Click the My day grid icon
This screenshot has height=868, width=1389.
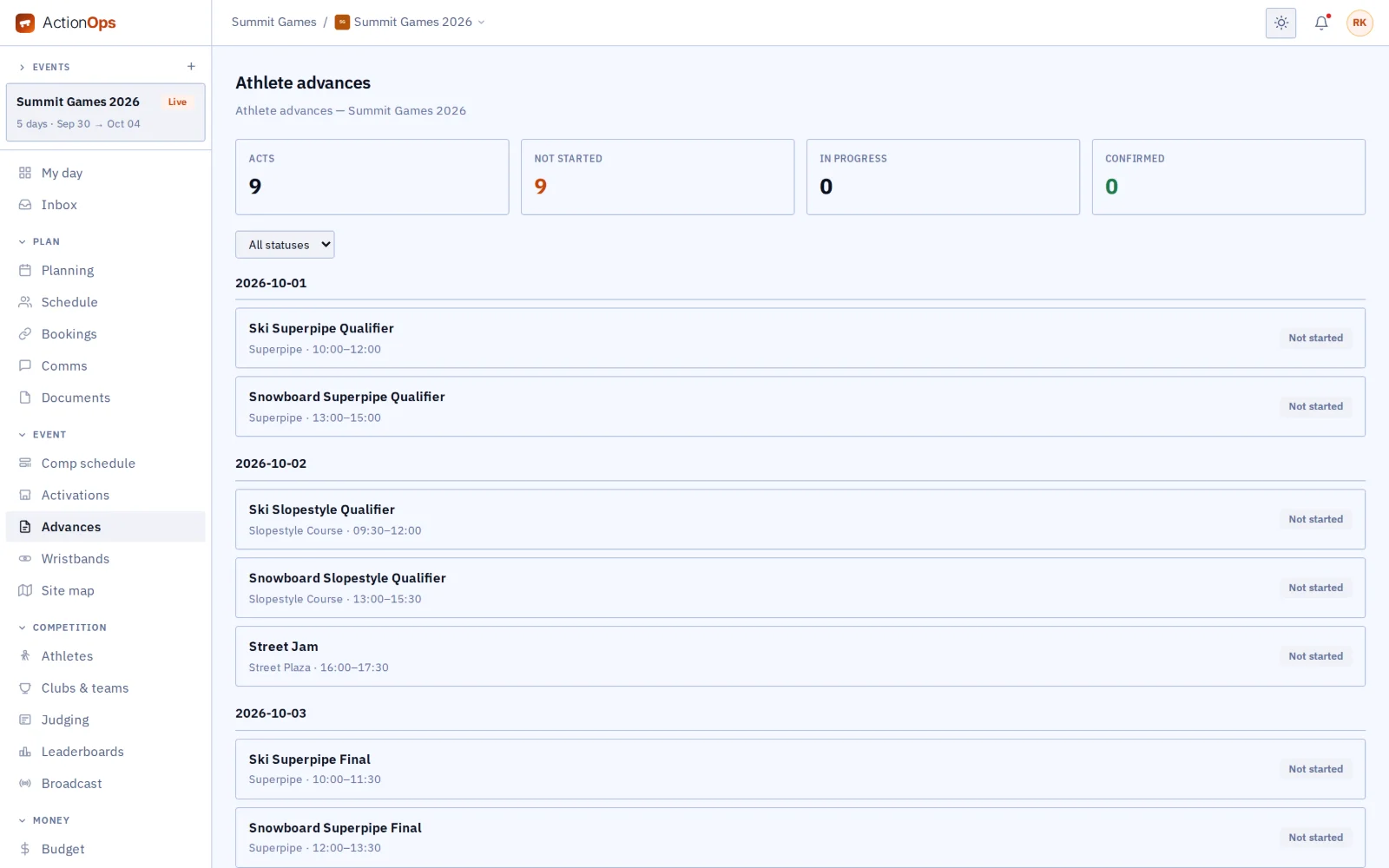pos(25,173)
